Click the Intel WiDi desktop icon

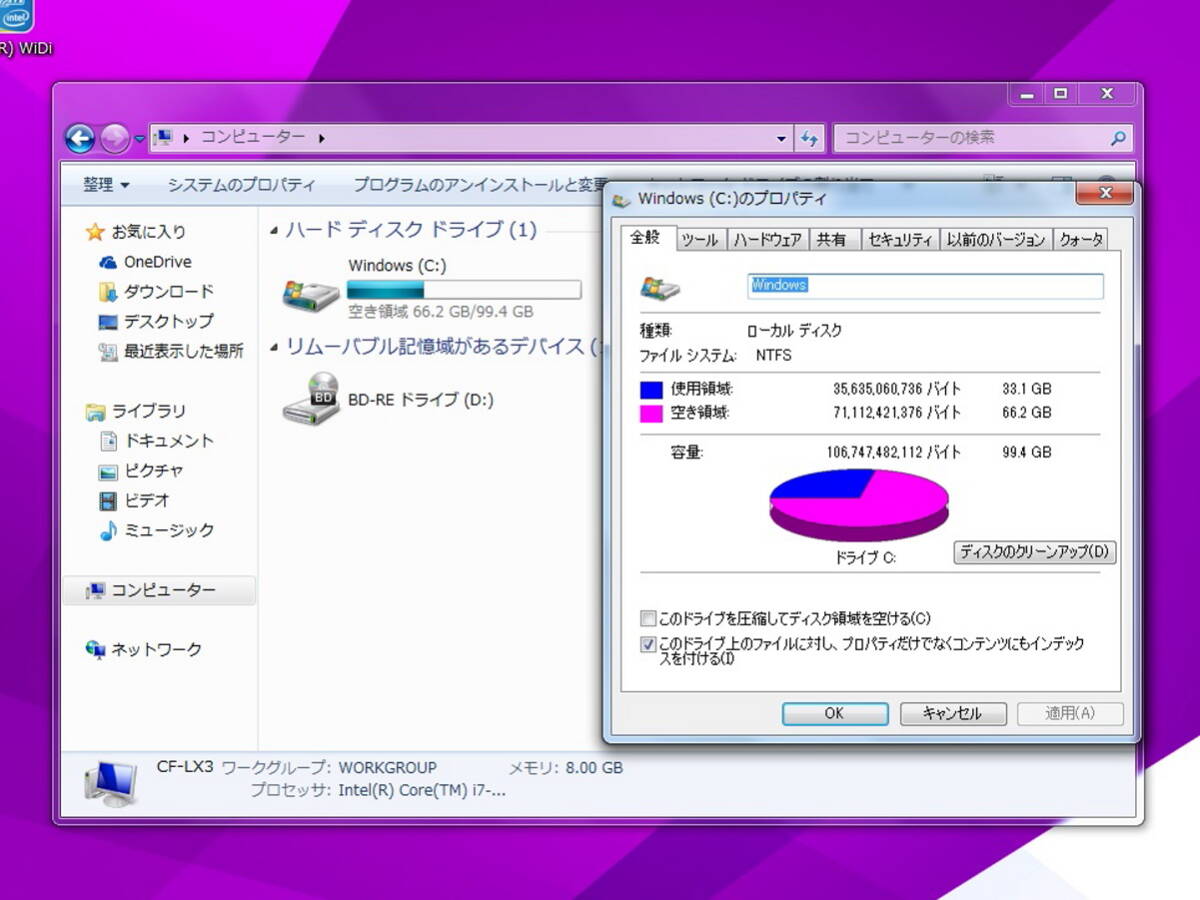pyautogui.click(x=17, y=16)
